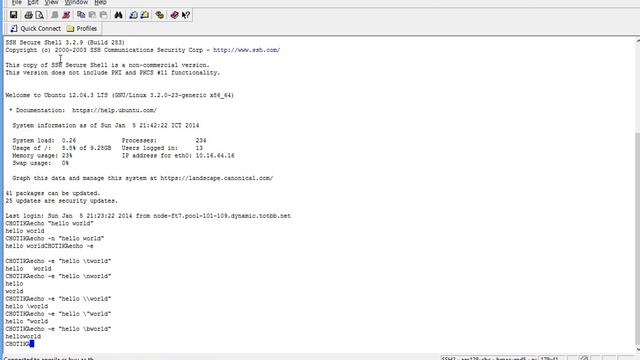Open Print Preview from toolbar
This screenshot has height=360, width=640.
coord(40,15)
